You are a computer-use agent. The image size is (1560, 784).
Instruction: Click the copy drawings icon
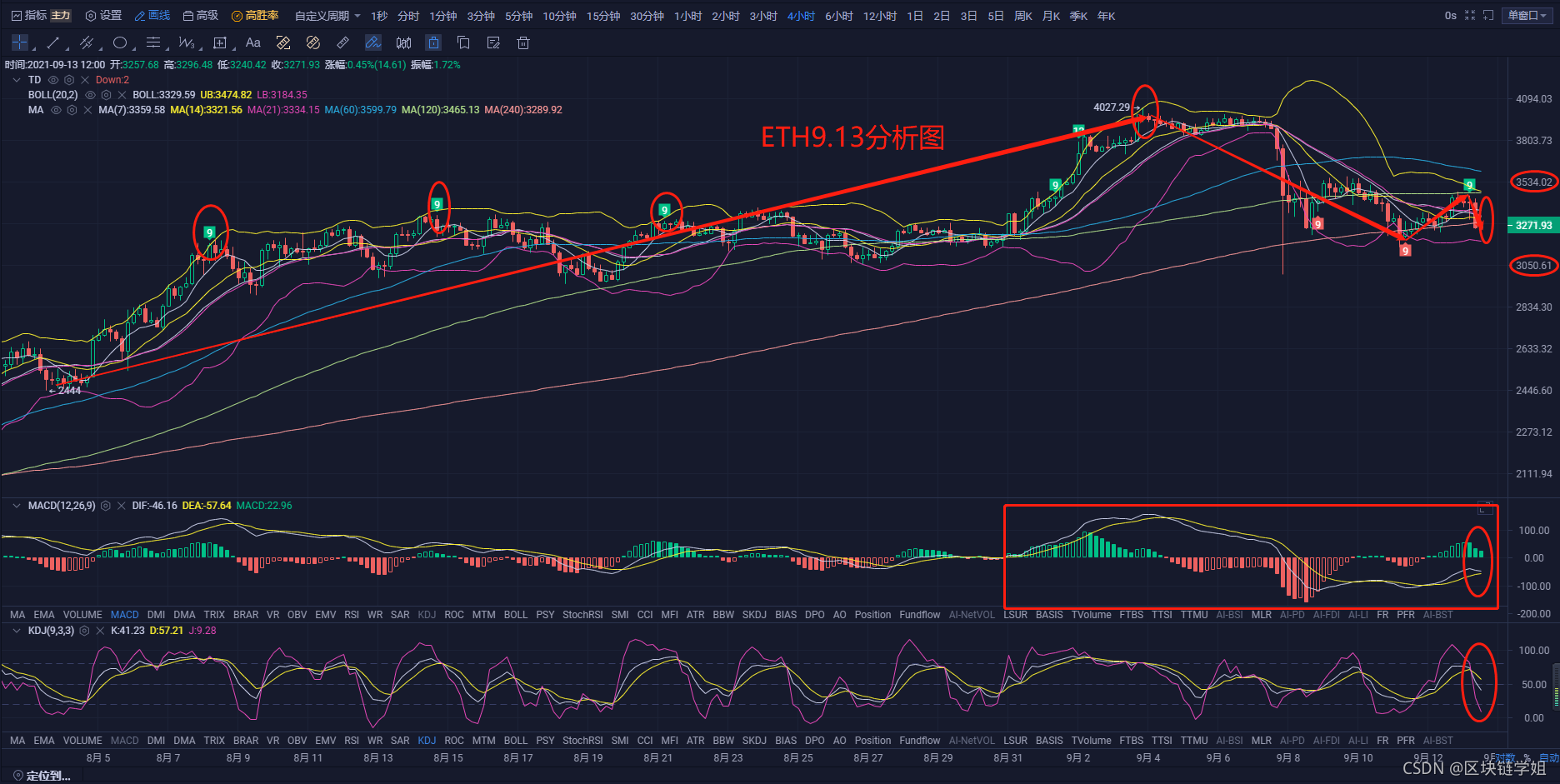(x=463, y=42)
